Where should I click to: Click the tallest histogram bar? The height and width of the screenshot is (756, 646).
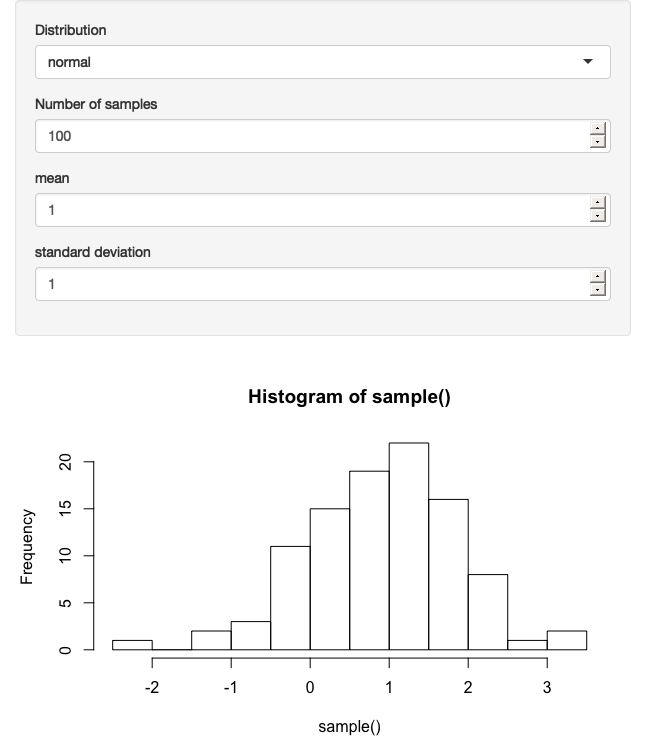[408, 546]
